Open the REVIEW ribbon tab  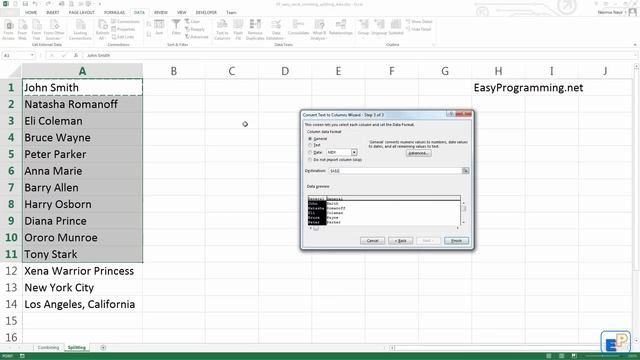point(161,13)
